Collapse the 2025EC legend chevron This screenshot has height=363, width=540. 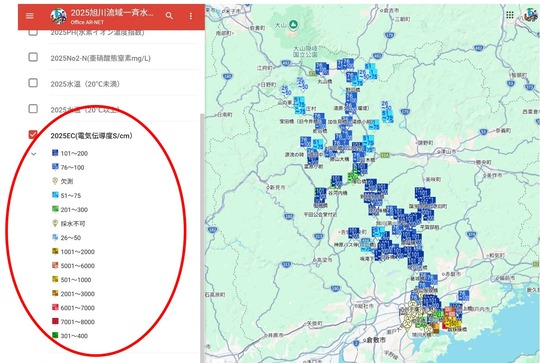click(33, 154)
